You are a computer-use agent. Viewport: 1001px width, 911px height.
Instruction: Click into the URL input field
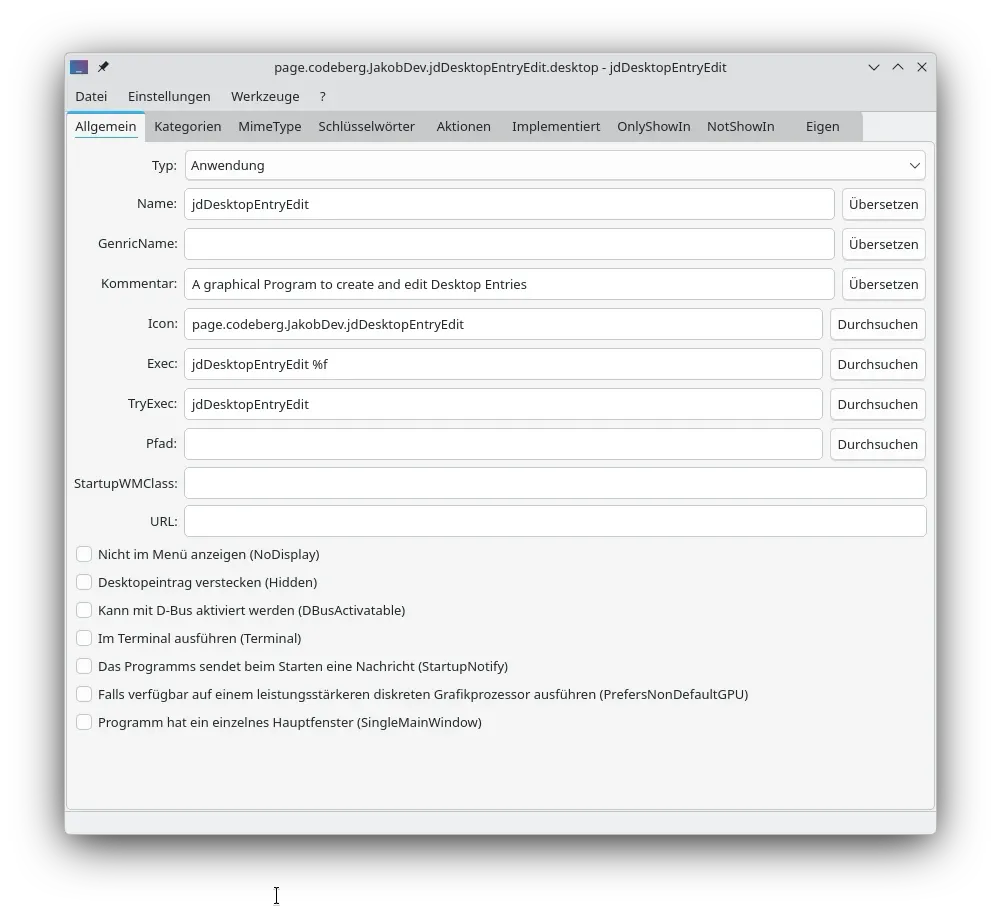555,522
